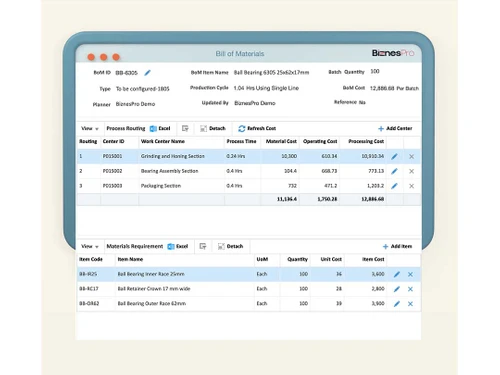The image size is (500, 375).
Task: Refresh Cost in Process Routing
Action: point(257,128)
